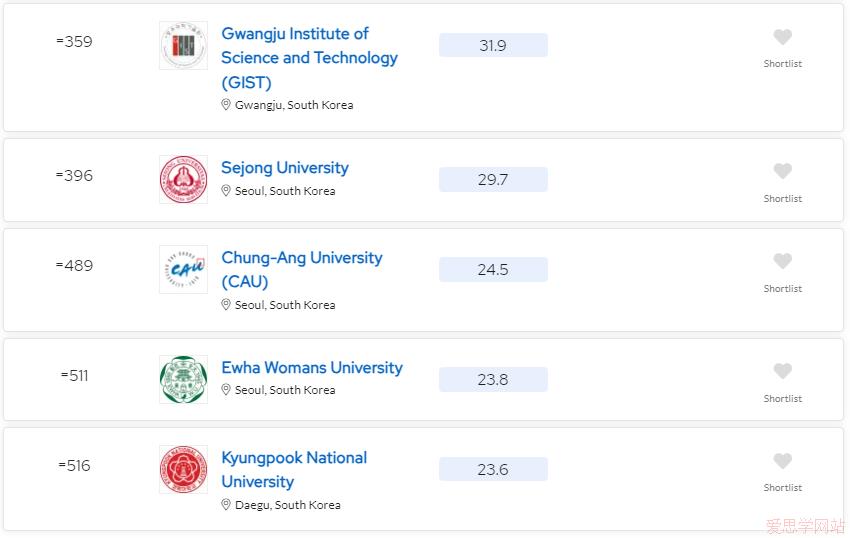This screenshot has width=850, height=538.
Task: Click the Ewha Womans University heart icon
Action: click(782, 371)
